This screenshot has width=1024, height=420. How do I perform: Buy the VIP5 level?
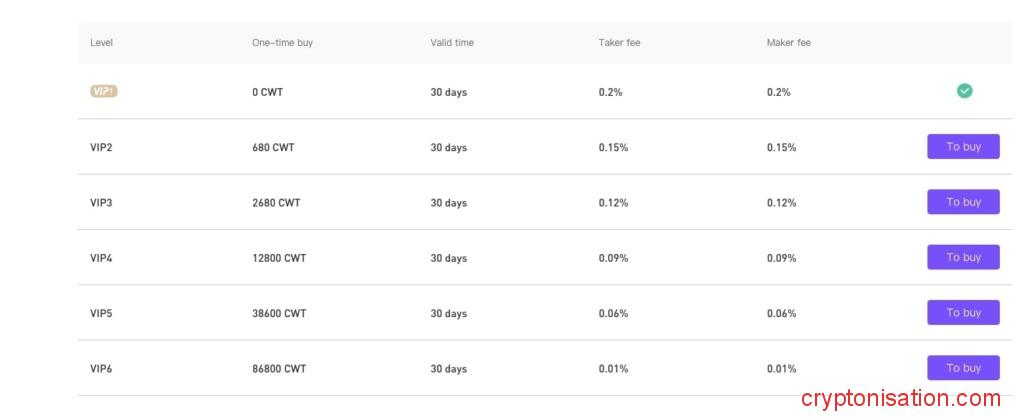coord(963,313)
